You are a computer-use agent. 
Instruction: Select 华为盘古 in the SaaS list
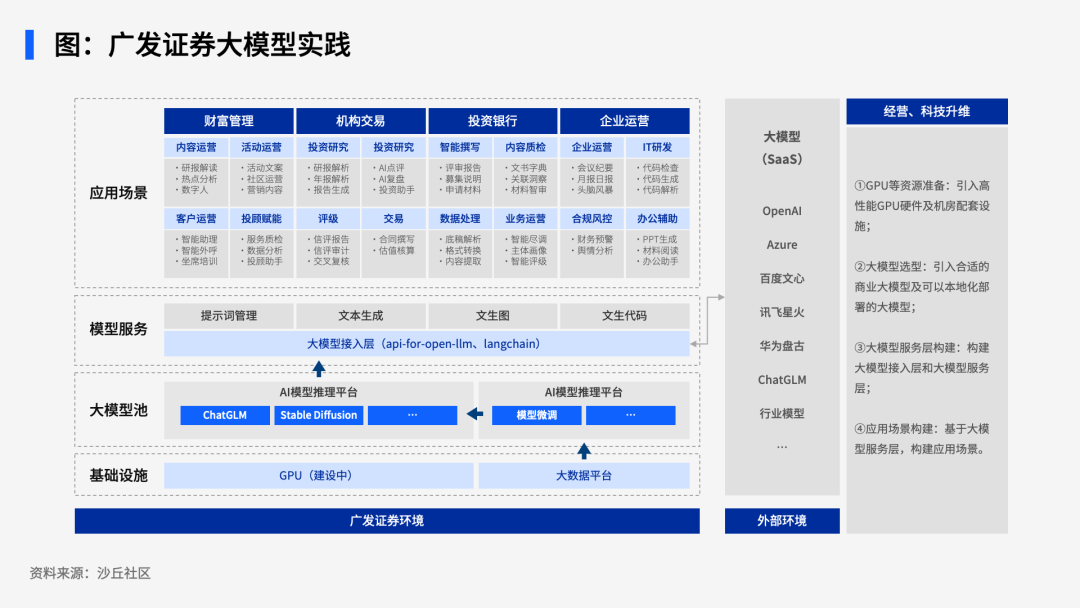coord(782,346)
